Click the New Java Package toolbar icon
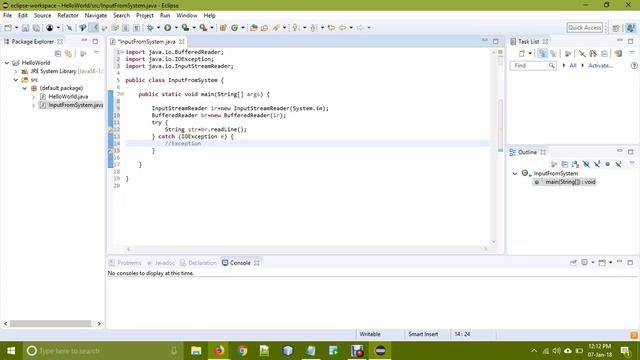The image size is (640, 360). point(223,28)
